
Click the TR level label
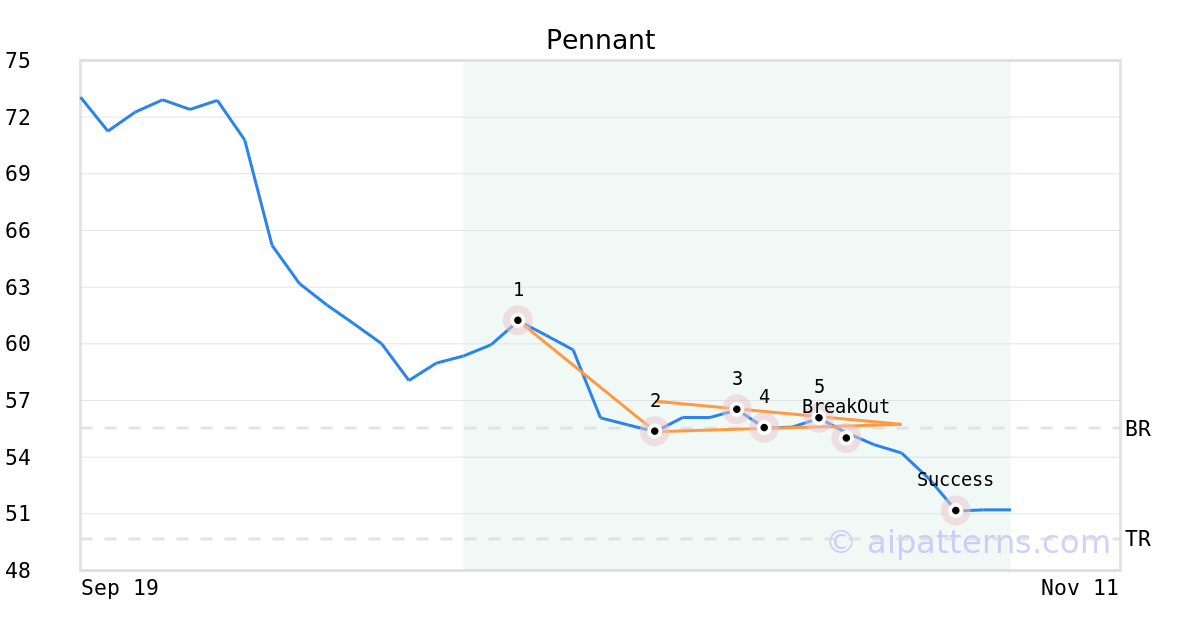[x=1137, y=539]
